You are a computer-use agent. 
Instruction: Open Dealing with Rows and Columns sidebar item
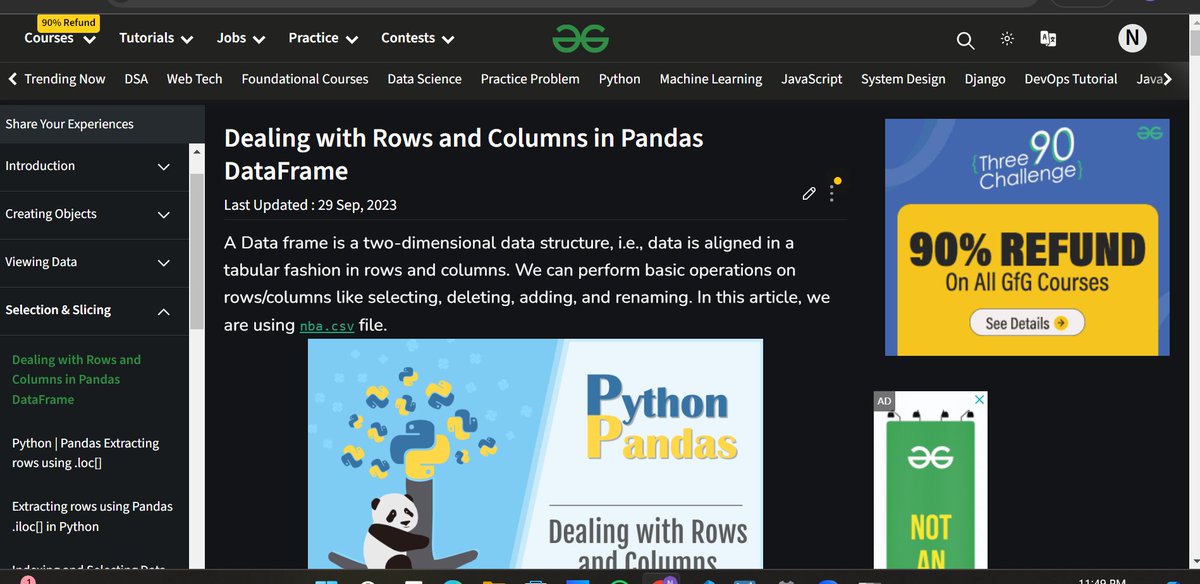(76, 379)
